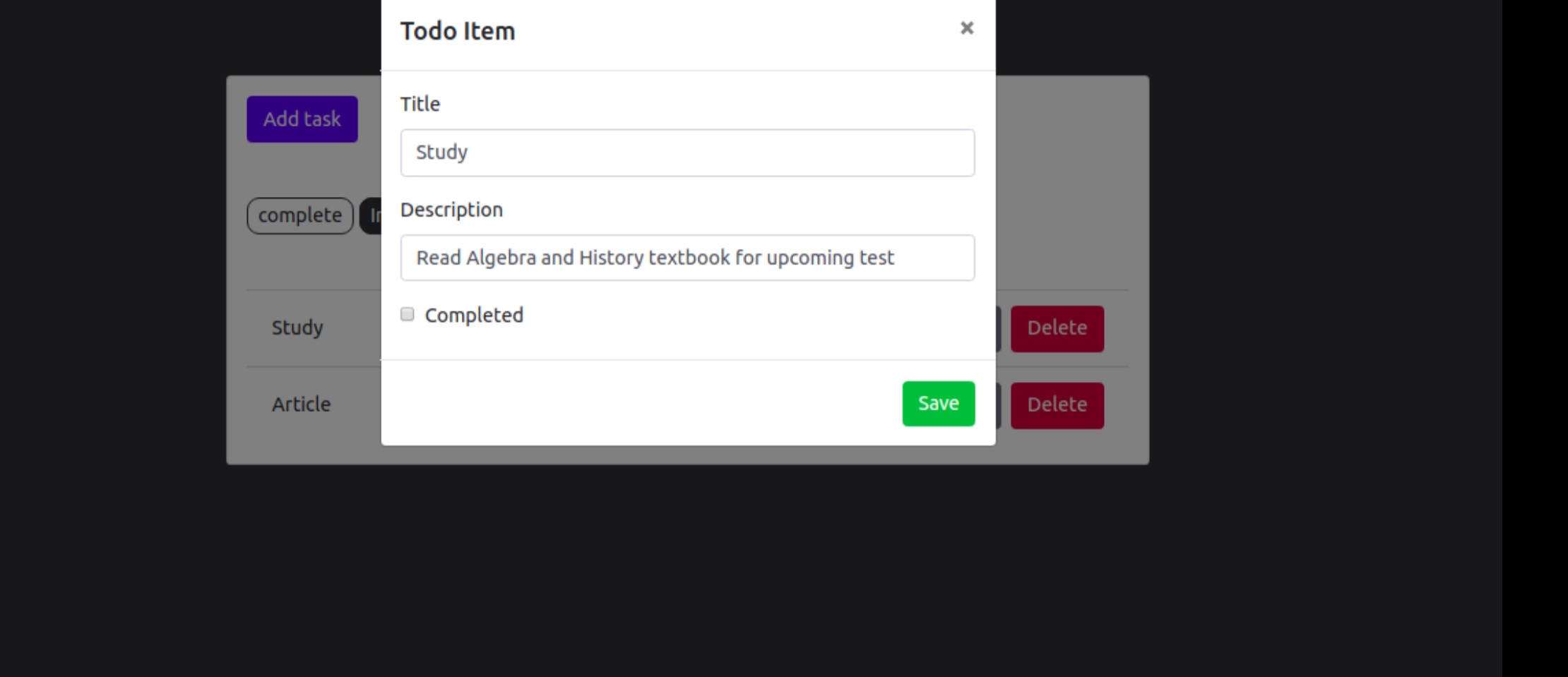Click the Description label in the dialog
Image resolution: width=1568 pixels, height=677 pixels.
point(451,209)
